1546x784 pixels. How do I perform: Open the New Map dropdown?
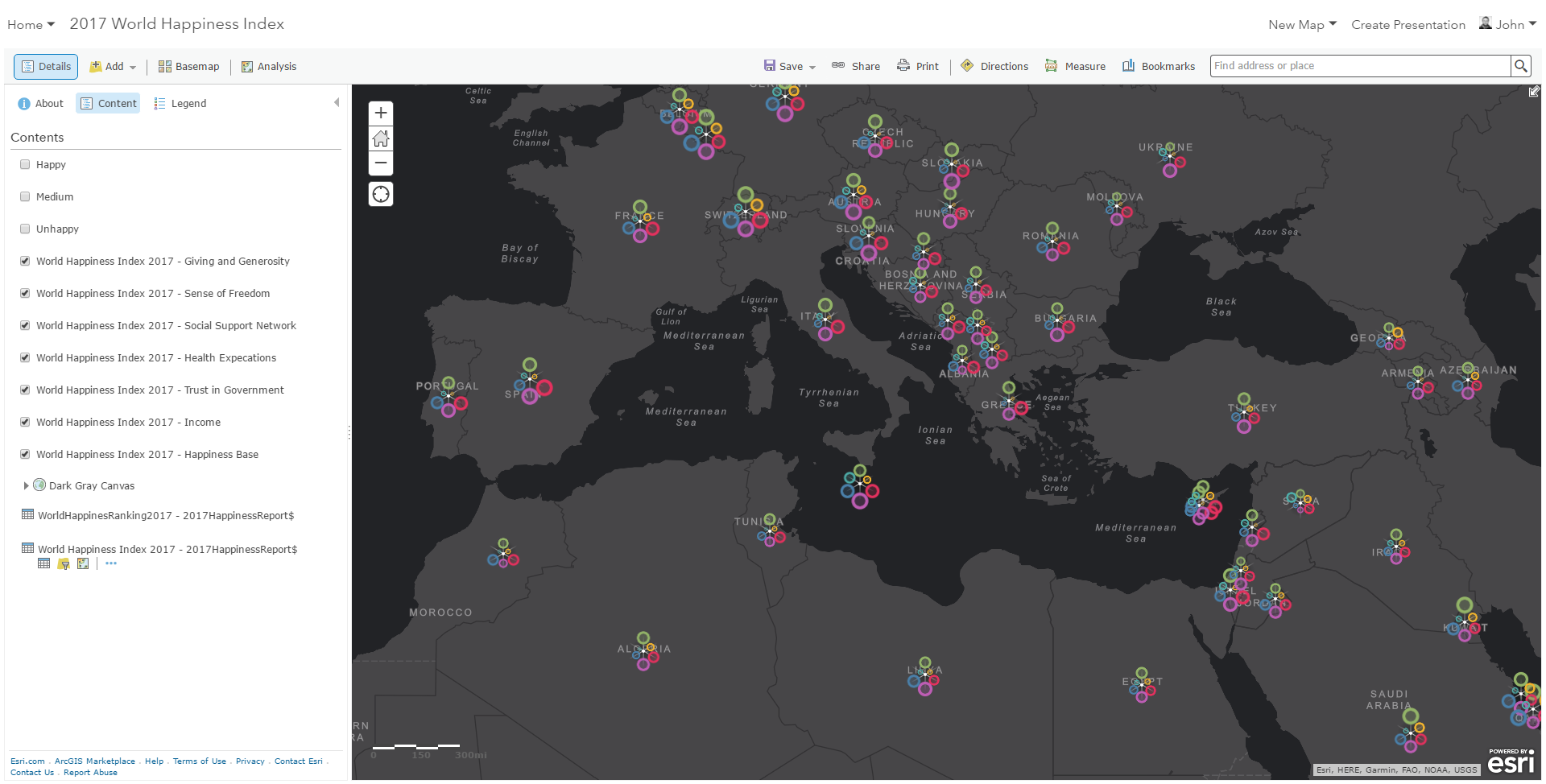[x=1302, y=24]
